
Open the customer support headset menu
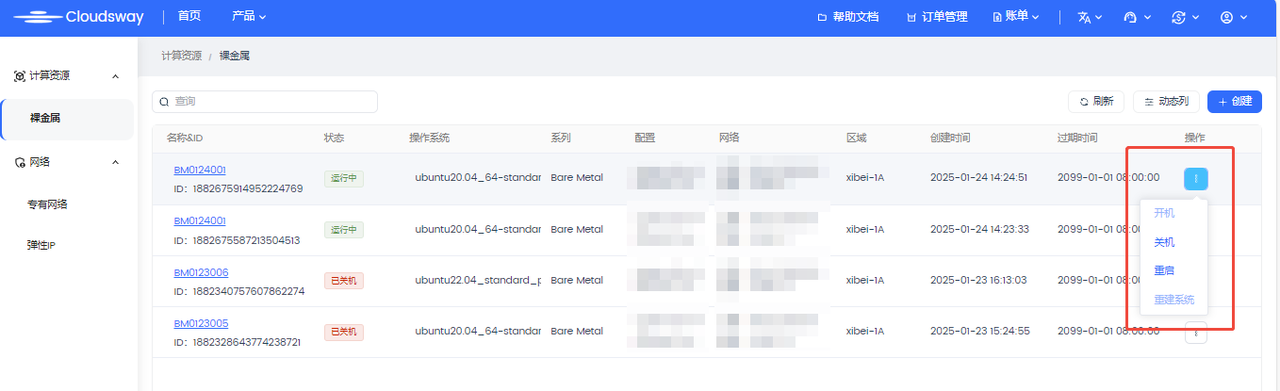[x=1138, y=17]
